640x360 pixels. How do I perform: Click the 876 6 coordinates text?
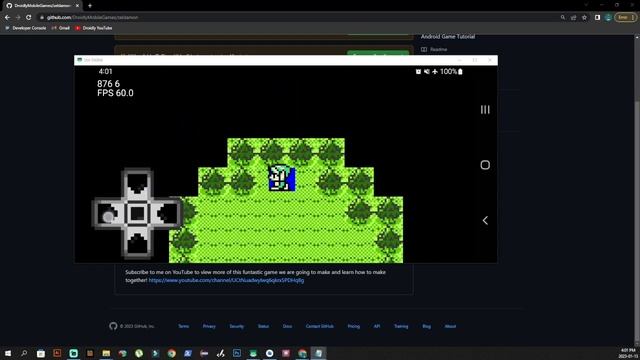coord(109,84)
